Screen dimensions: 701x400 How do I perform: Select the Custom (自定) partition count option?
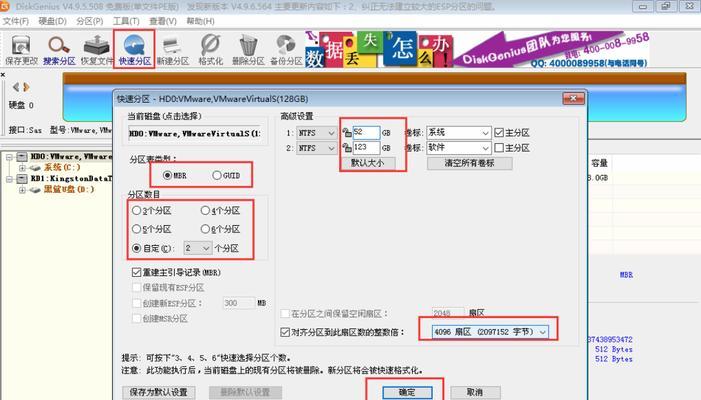pos(153,248)
